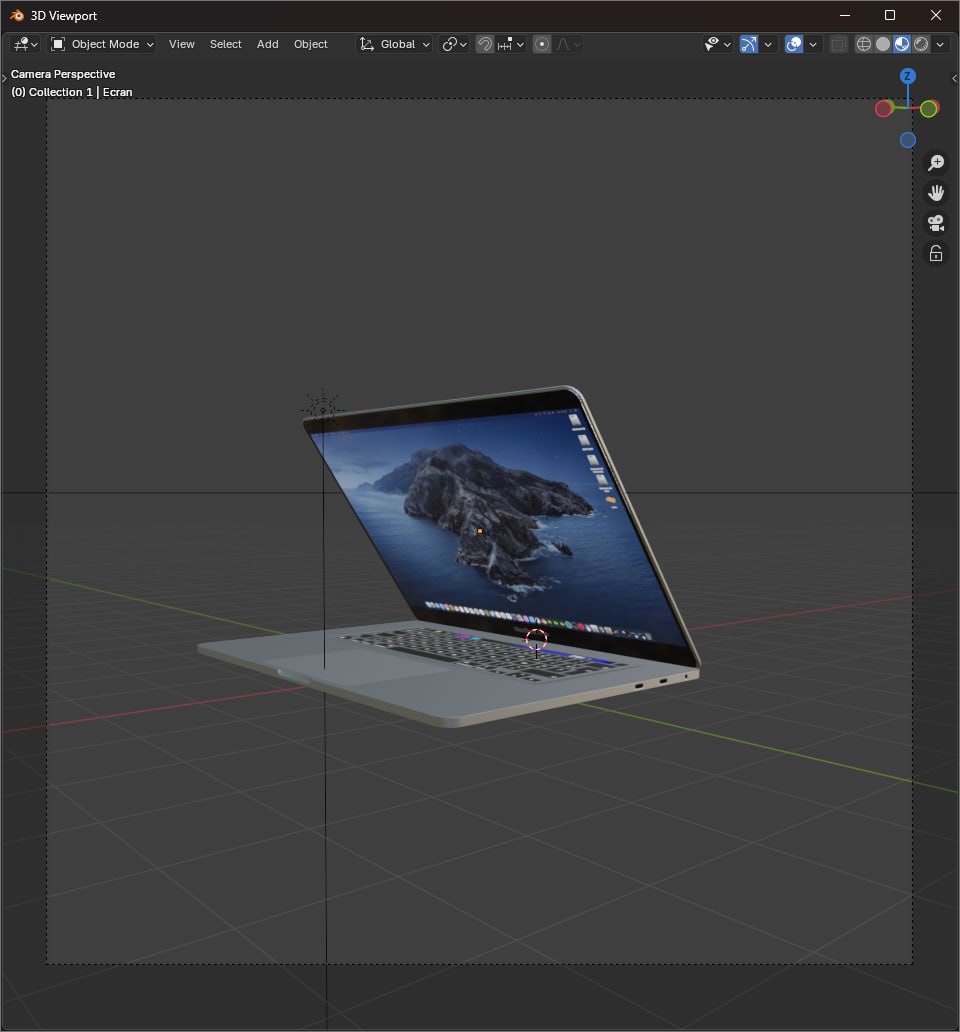Click the Ecran name in the breadcrumb text
Viewport: 960px width, 1032px height.
(x=117, y=92)
